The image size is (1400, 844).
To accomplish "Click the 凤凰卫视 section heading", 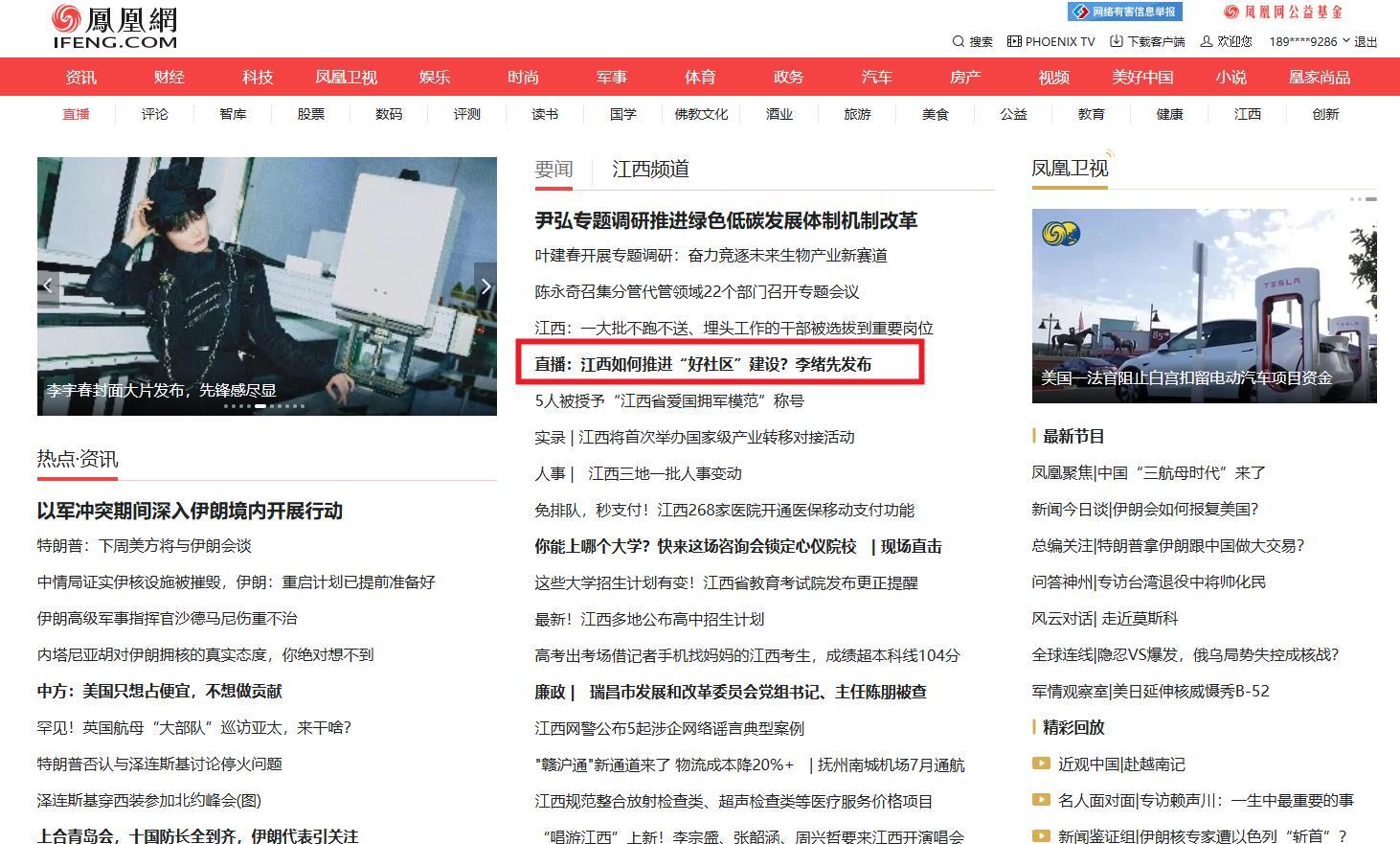I will (x=1070, y=169).
